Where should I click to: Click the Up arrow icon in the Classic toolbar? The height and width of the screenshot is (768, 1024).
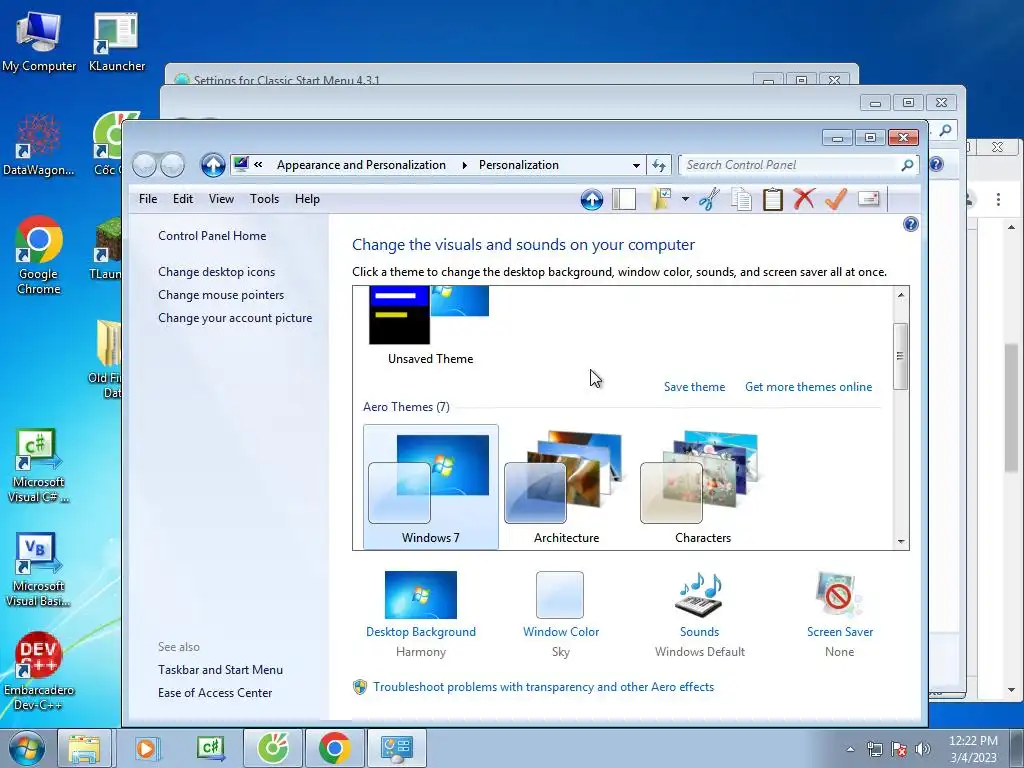592,199
